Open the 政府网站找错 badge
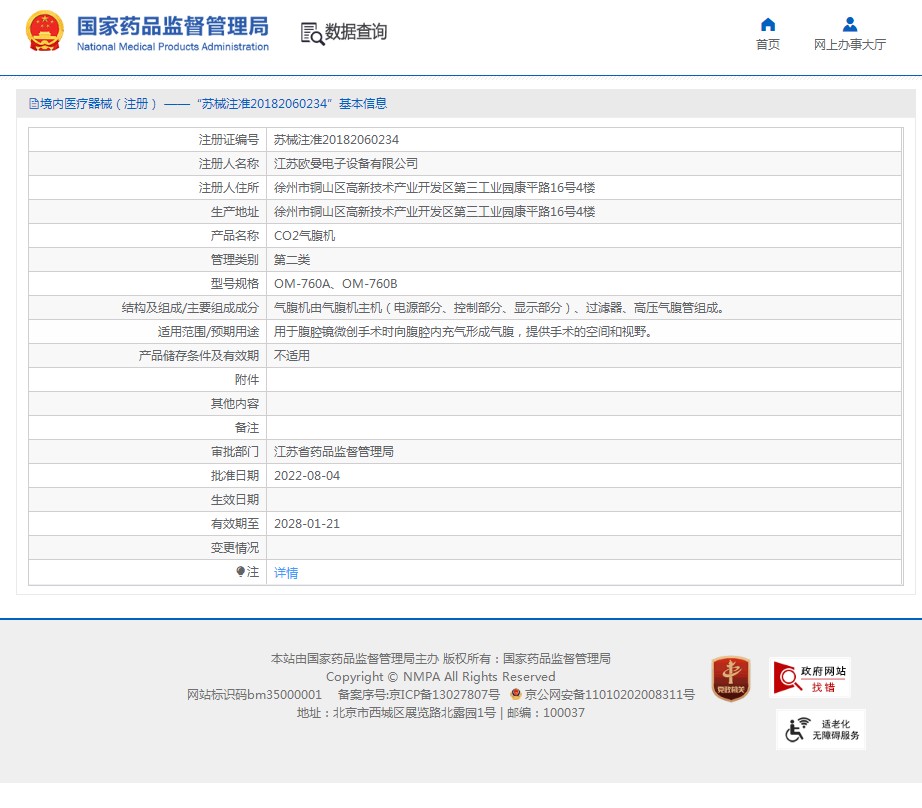The width and height of the screenshot is (922, 808). (810, 677)
